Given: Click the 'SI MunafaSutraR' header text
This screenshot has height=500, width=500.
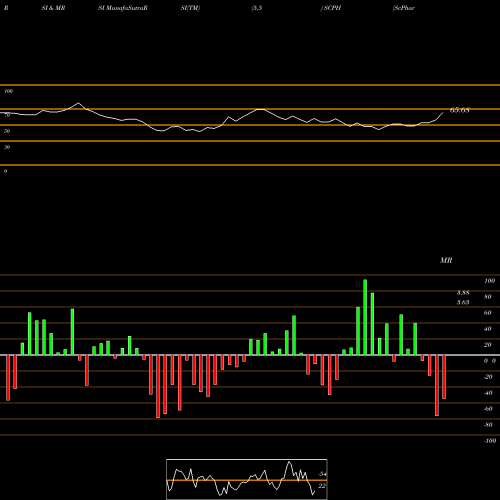Looking at the screenshot, I should 123,8.
